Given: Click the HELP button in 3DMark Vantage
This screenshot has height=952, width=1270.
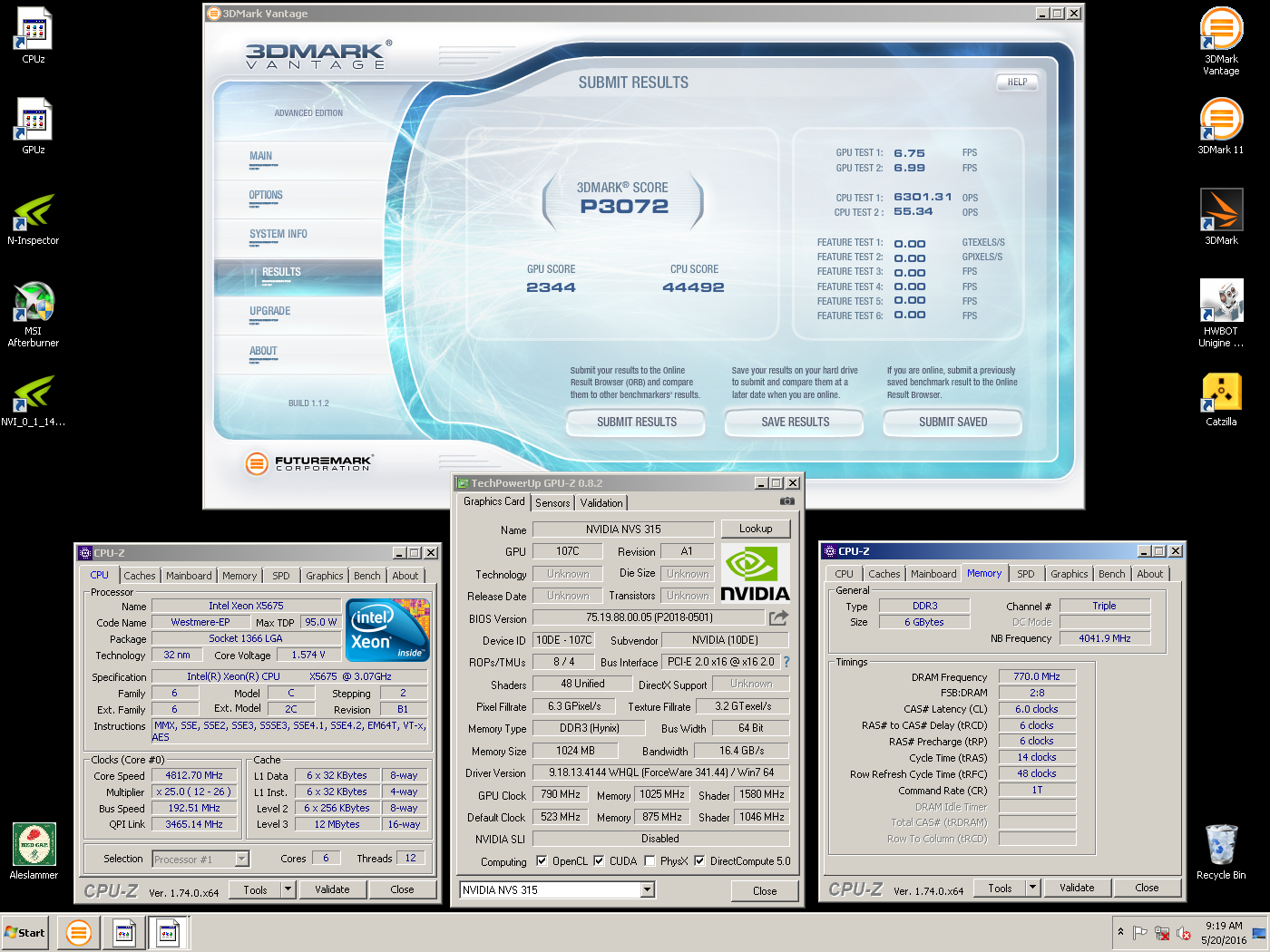Looking at the screenshot, I should click(x=1018, y=82).
